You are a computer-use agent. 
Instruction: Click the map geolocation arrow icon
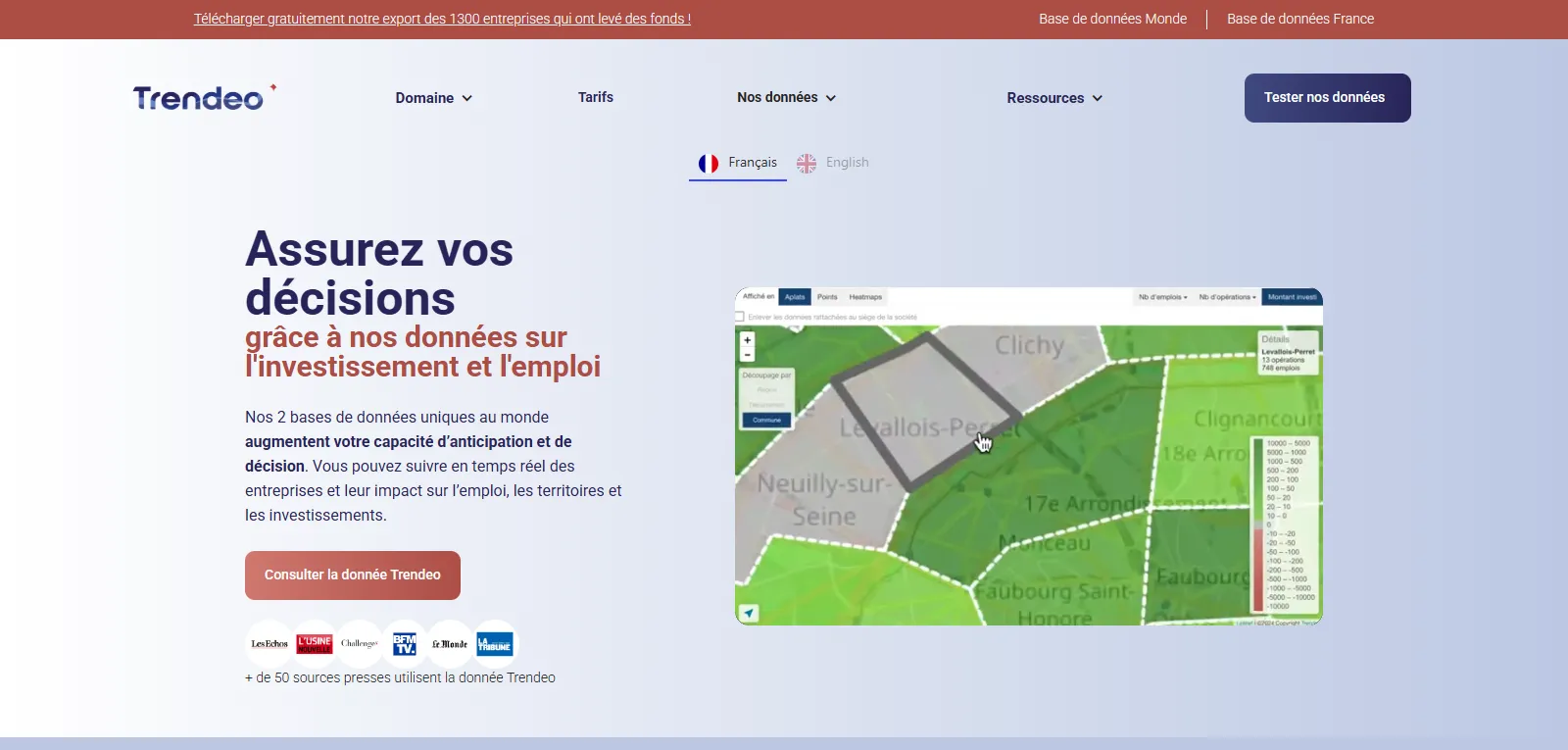tap(749, 614)
